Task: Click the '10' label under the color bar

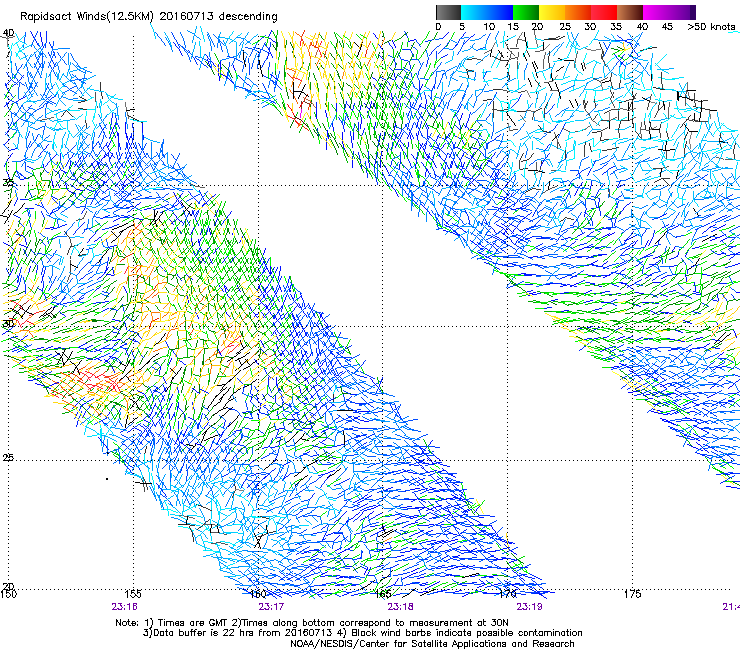Action: pyautogui.click(x=489, y=26)
